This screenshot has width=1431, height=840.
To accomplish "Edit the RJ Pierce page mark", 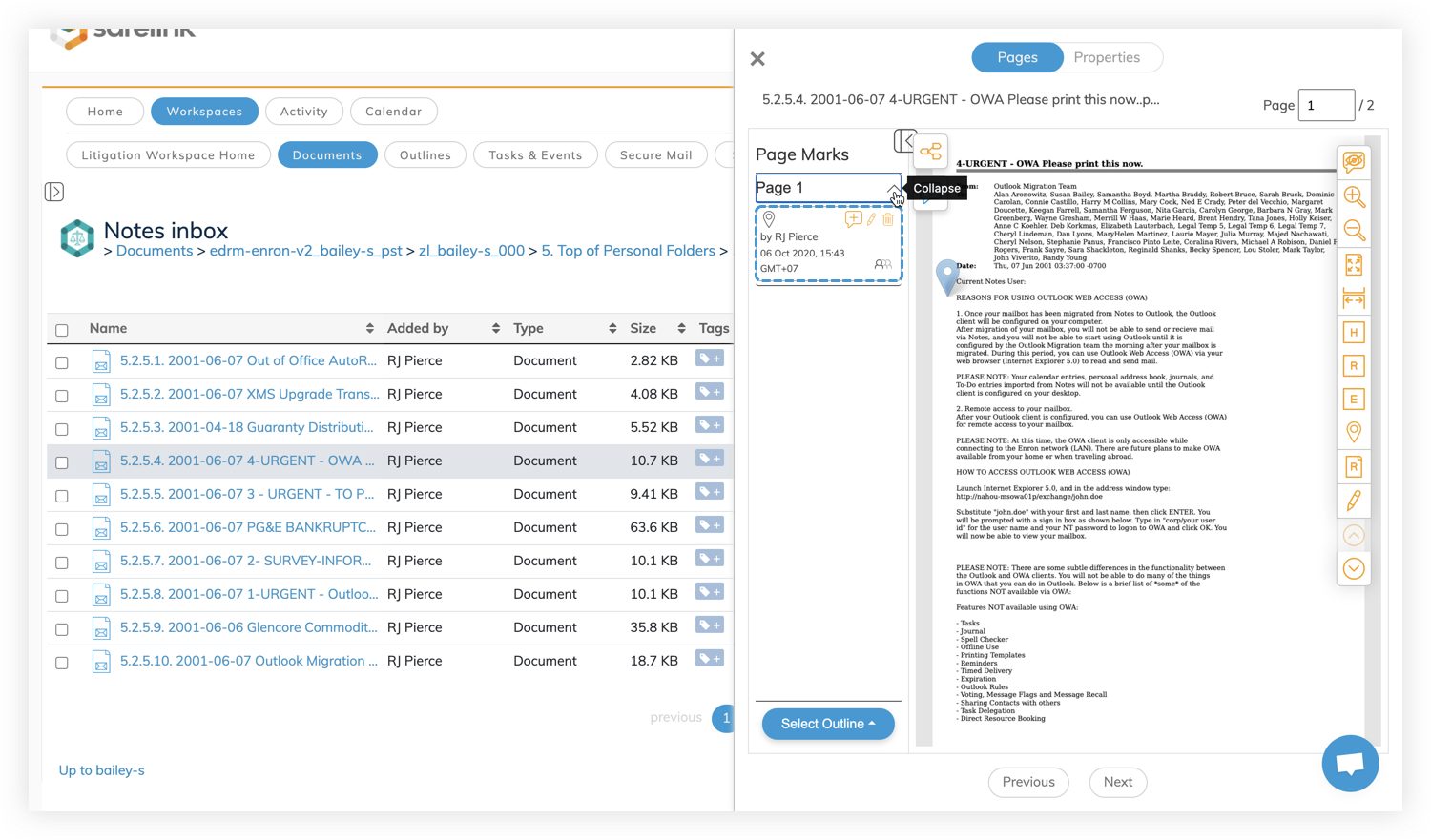I will point(871,219).
